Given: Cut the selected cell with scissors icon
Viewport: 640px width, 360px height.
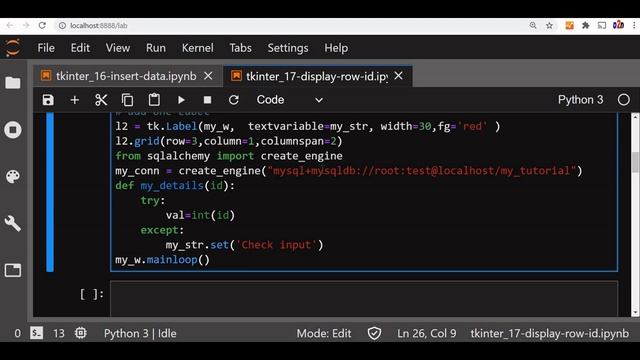Looking at the screenshot, I should pyautogui.click(x=101, y=100).
